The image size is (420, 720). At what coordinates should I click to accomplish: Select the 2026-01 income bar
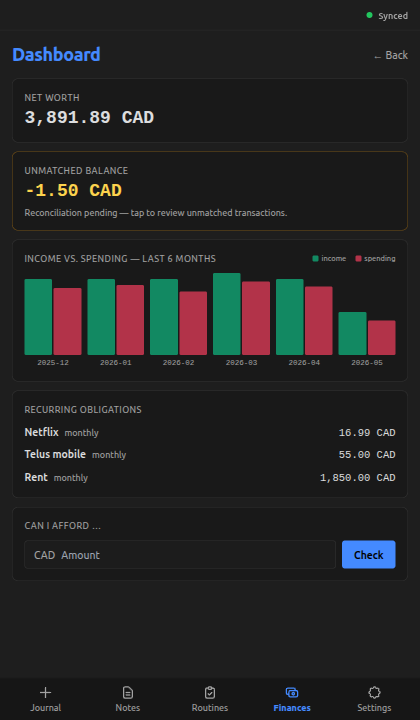pos(101,317)
